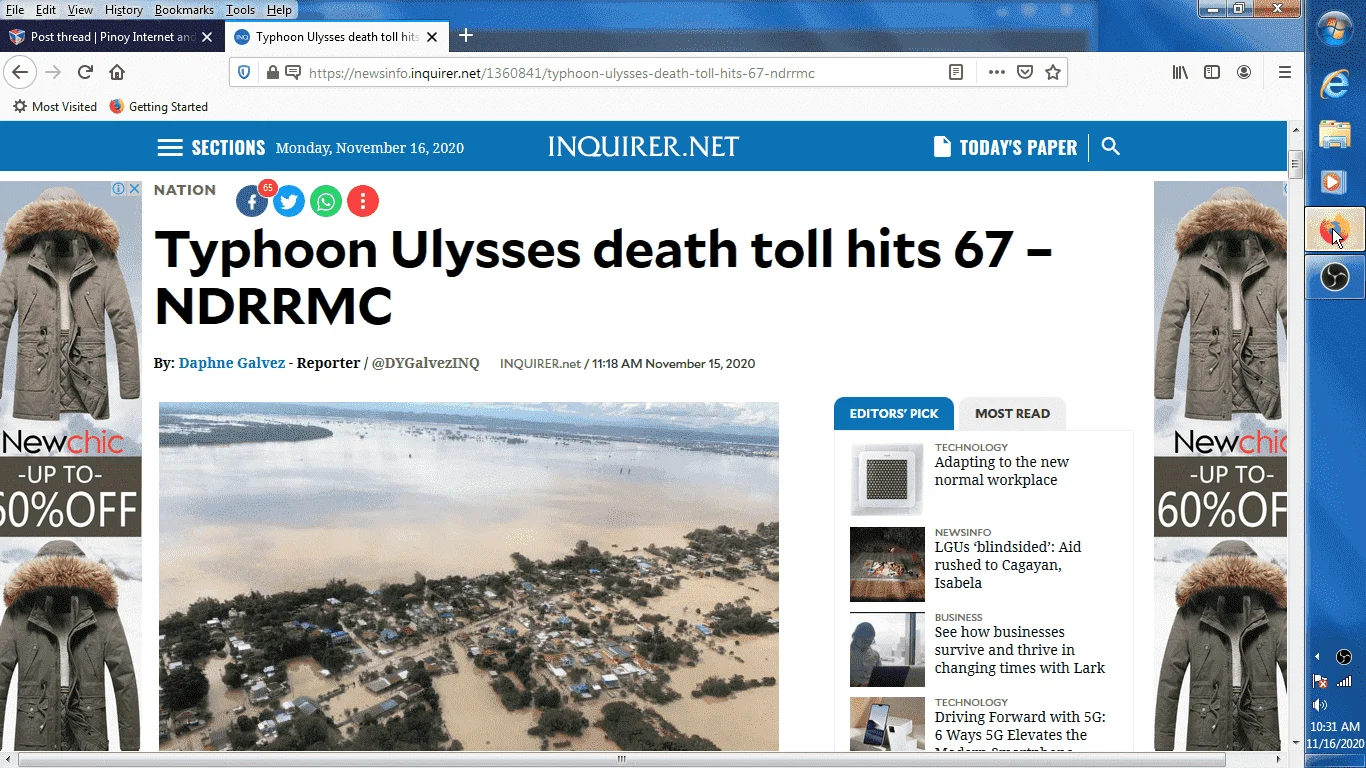Select the EDITORS' PICK tab
The width and height of the screenshot is (1366, 768).
894,413
